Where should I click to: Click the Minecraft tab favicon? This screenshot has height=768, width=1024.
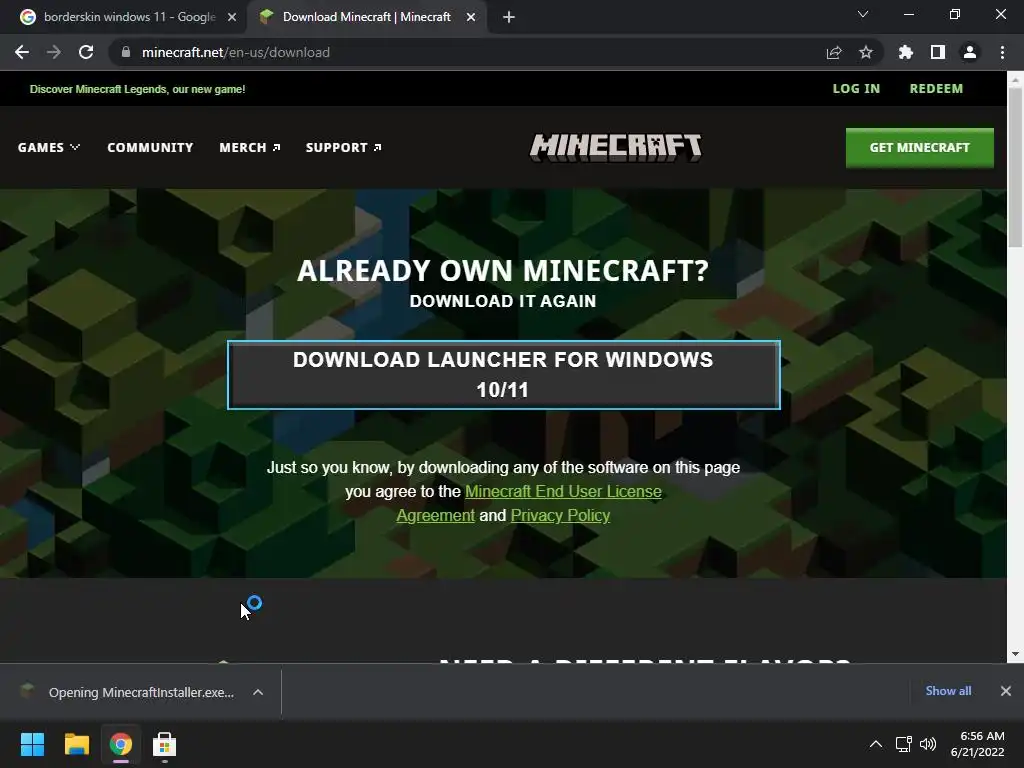pos(266,17)
